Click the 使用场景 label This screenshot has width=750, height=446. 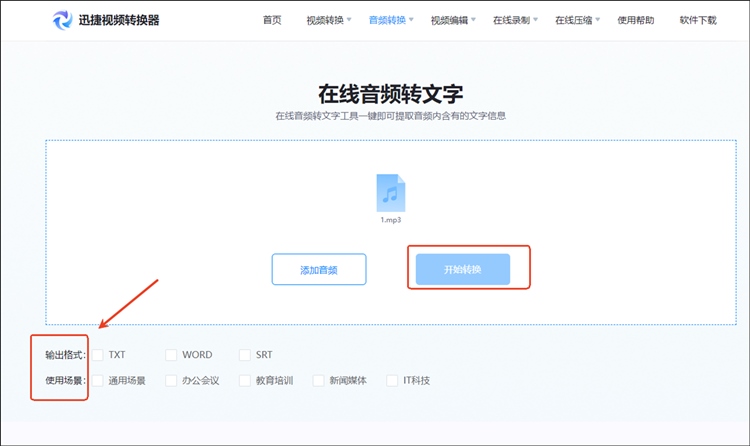[66, 380]
